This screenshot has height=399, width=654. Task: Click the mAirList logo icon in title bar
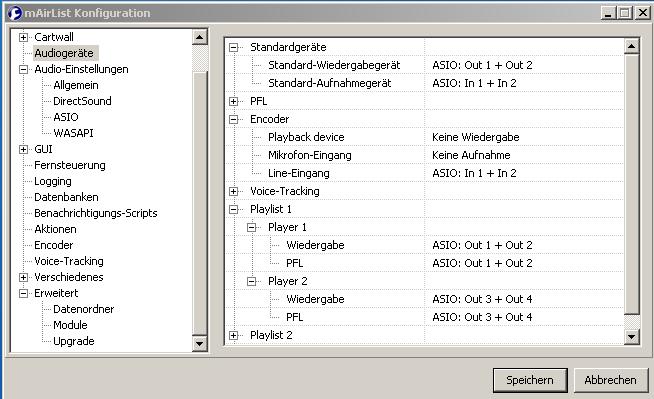pos(14,13)
